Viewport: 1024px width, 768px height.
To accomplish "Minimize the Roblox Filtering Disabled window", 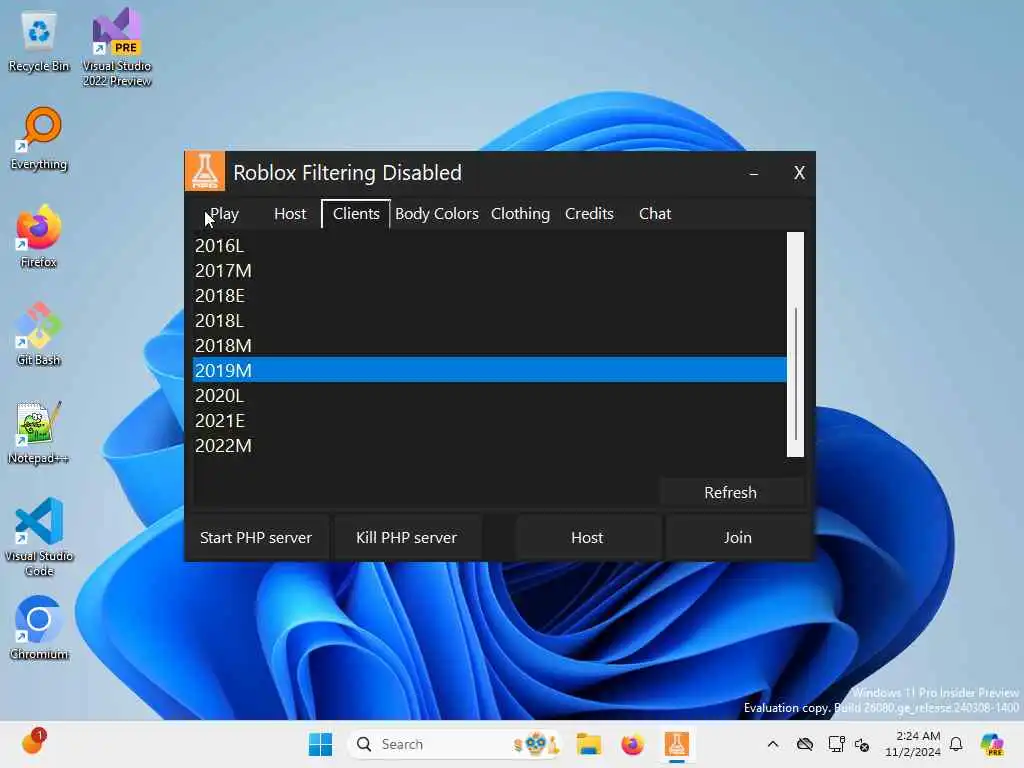I will 754,173.
